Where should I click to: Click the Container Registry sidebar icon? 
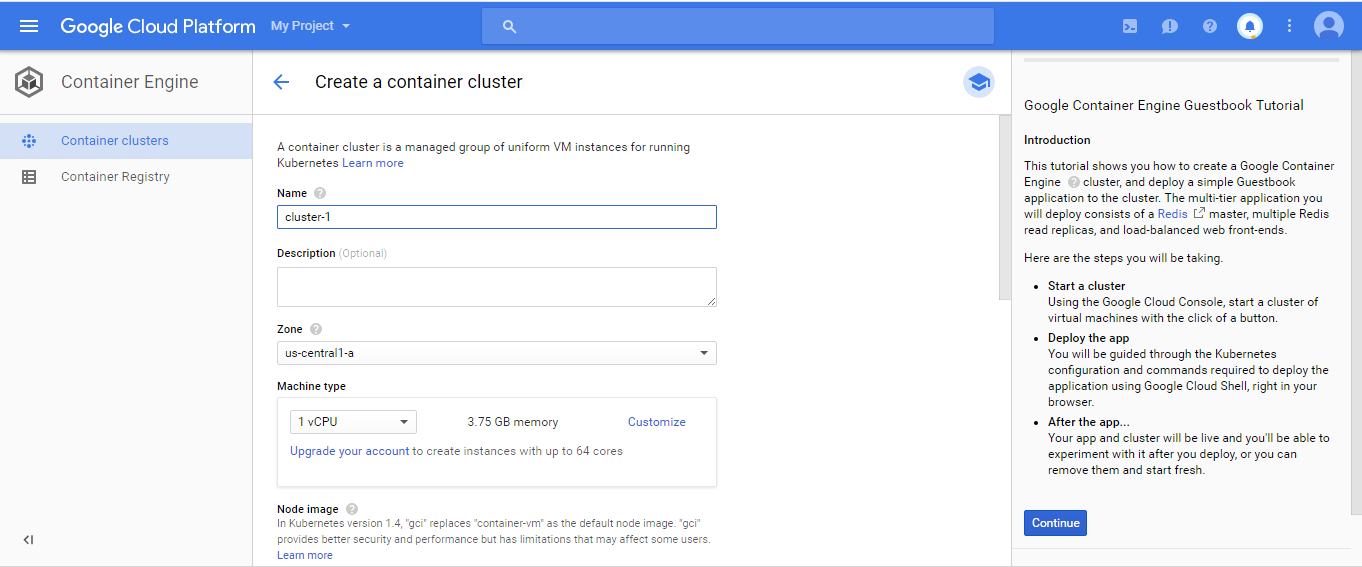(29, 177)
